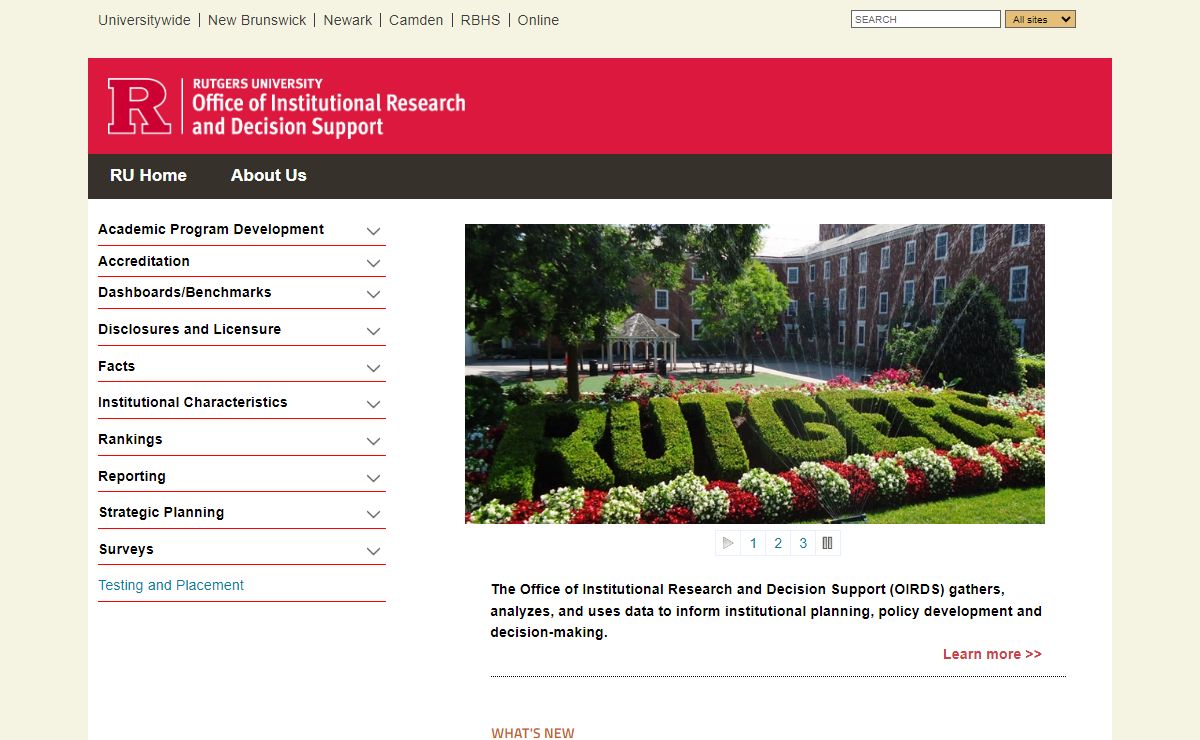This screenshot has width=1200, height=740.
Task: Click the Rutgers R logo
Action: tap(139, 106)
